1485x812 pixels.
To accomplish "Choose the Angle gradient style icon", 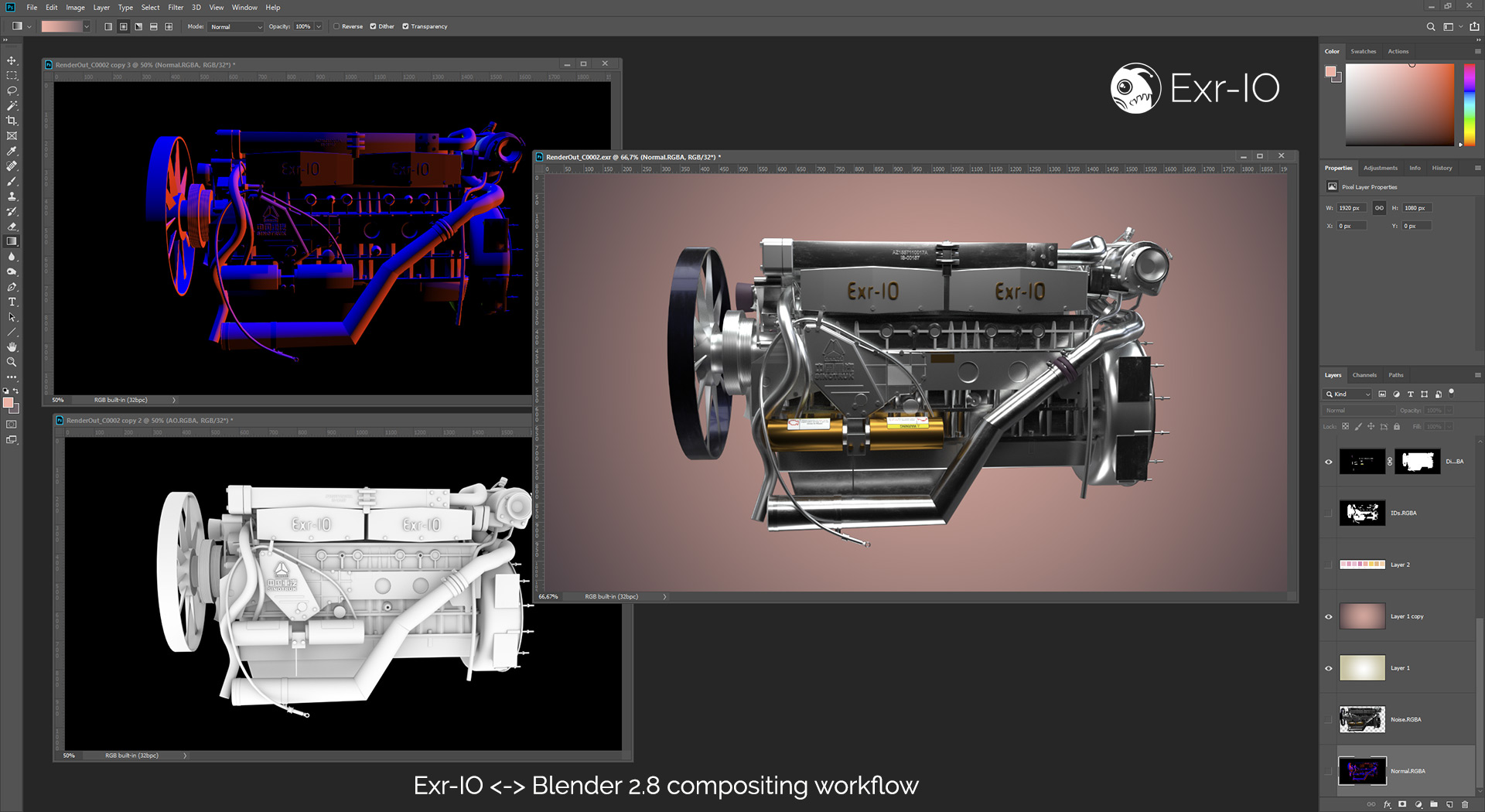I will (138, 26).
